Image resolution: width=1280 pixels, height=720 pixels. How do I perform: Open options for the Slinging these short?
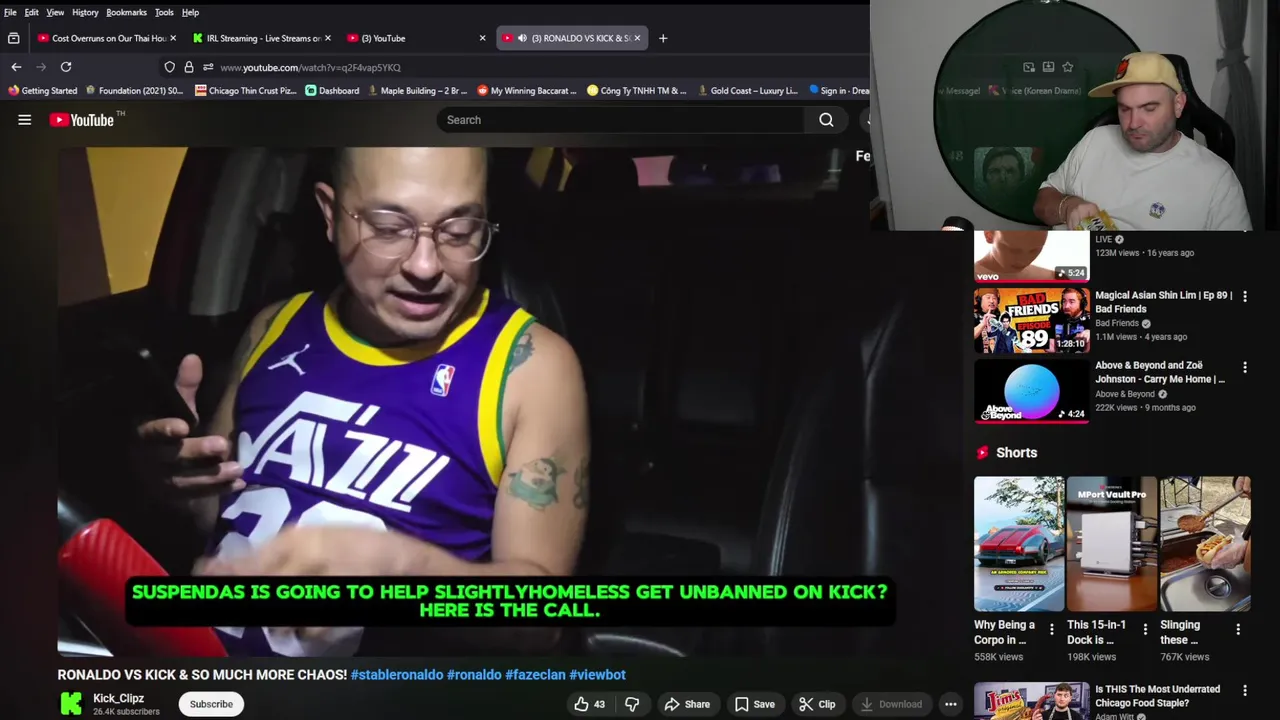coord(1238,629)
